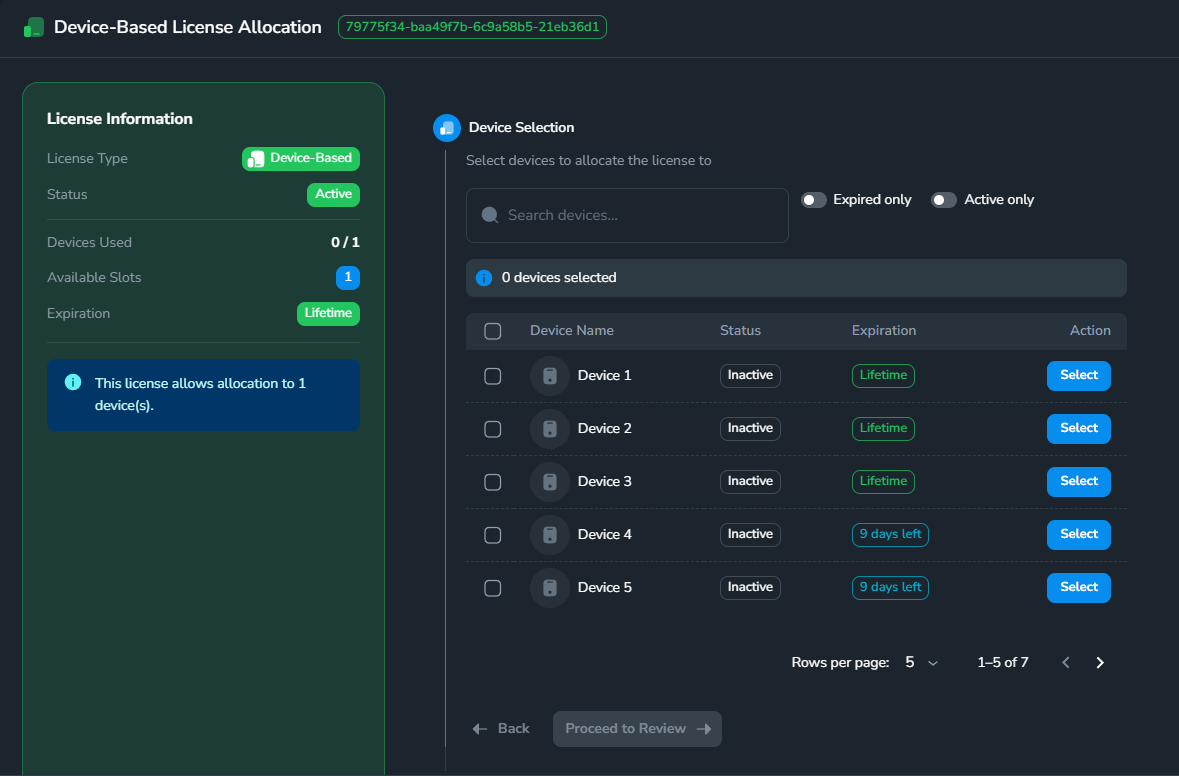
Task: Click Expiration column header
Action: (883, 331)
